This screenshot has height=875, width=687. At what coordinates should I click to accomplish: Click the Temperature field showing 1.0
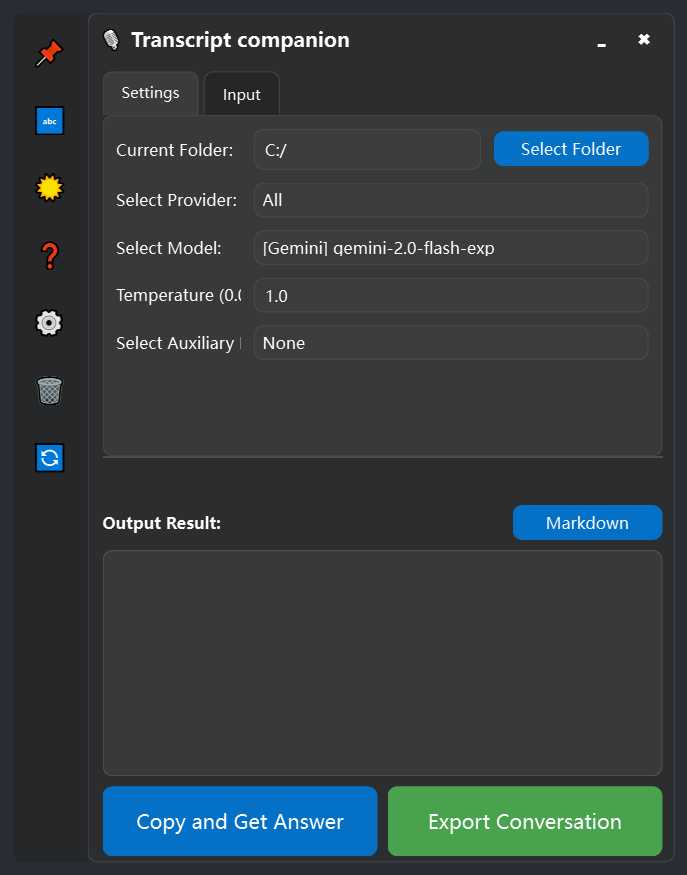(x=451, y=296)
